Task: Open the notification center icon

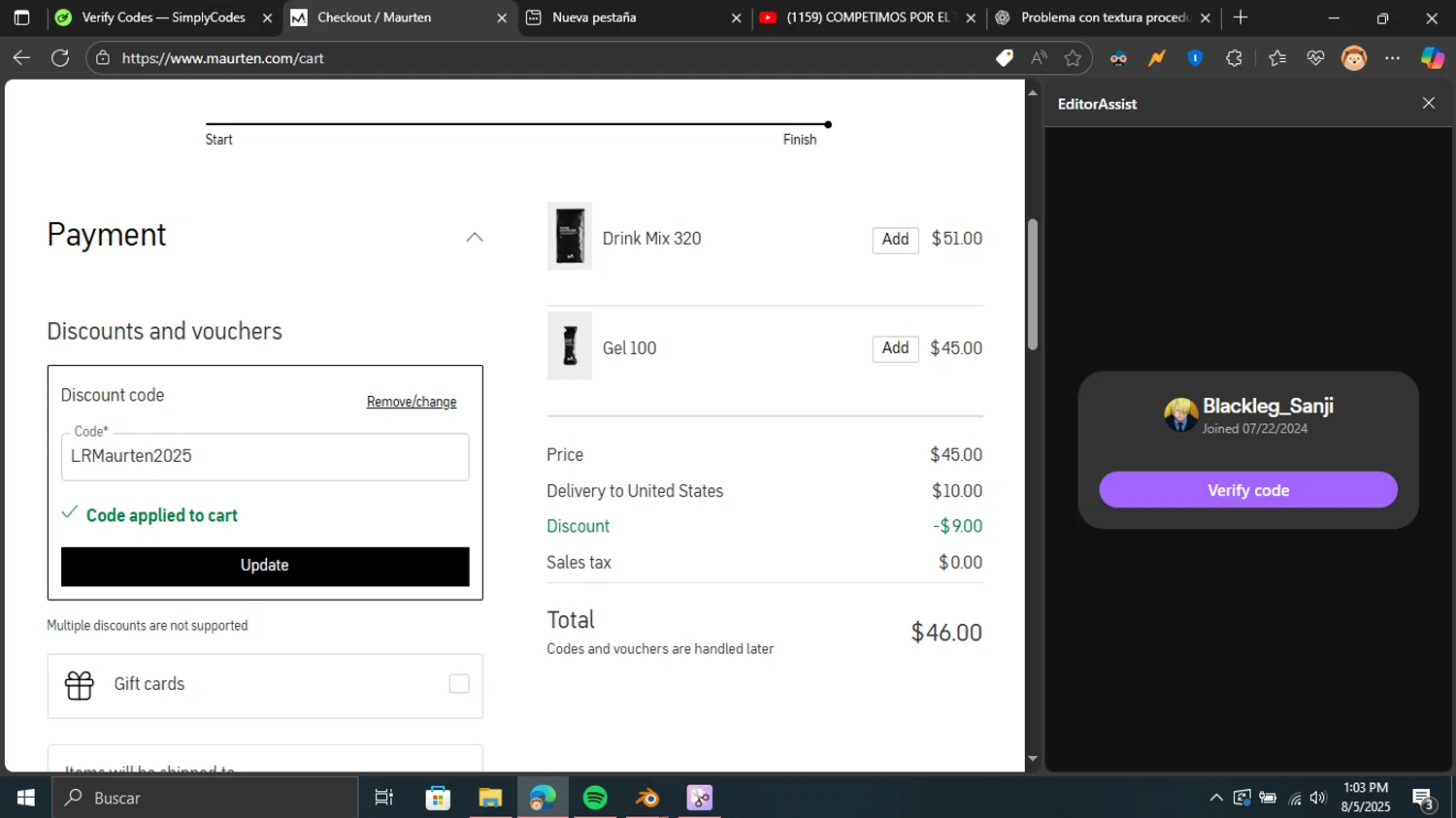Action: [x=1423, y=799]
